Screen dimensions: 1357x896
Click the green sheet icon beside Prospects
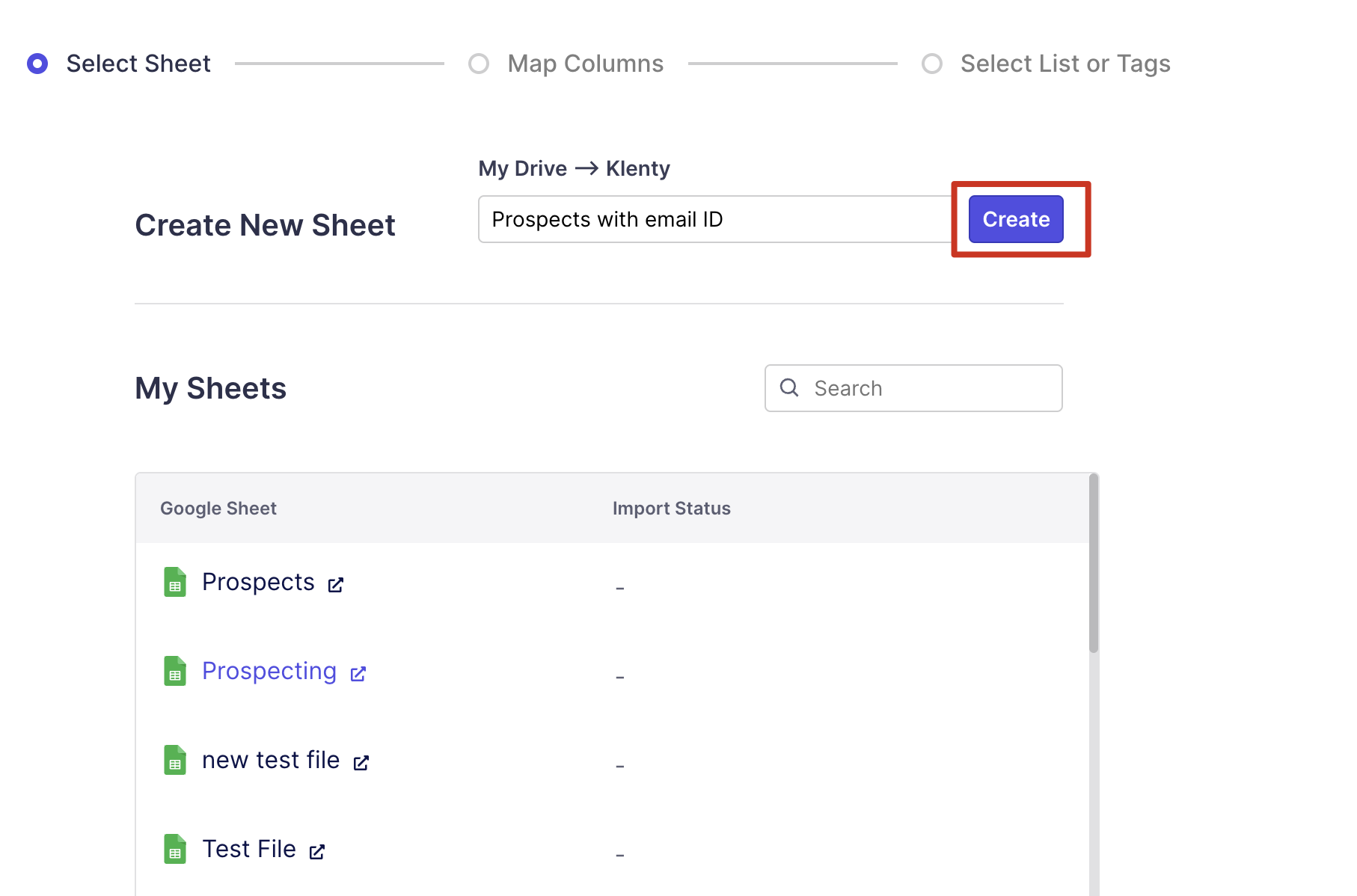(x=175, y=582)
